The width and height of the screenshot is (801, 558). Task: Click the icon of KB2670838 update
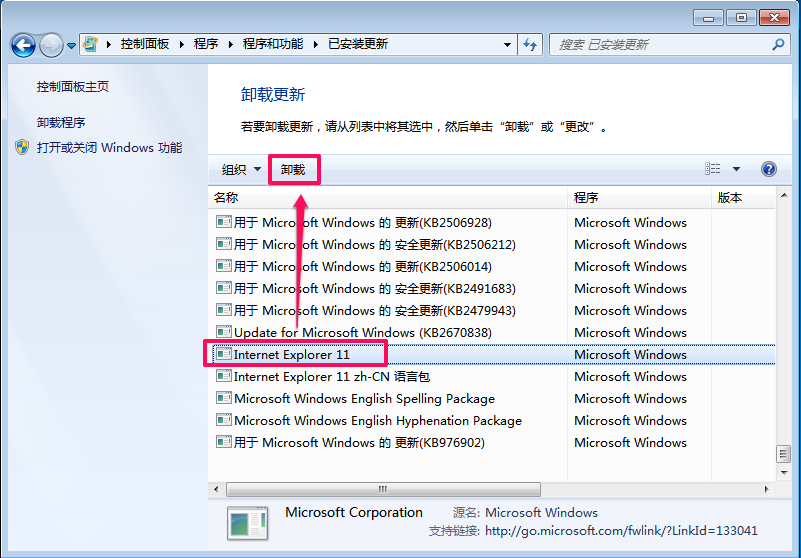pos(223,332)
